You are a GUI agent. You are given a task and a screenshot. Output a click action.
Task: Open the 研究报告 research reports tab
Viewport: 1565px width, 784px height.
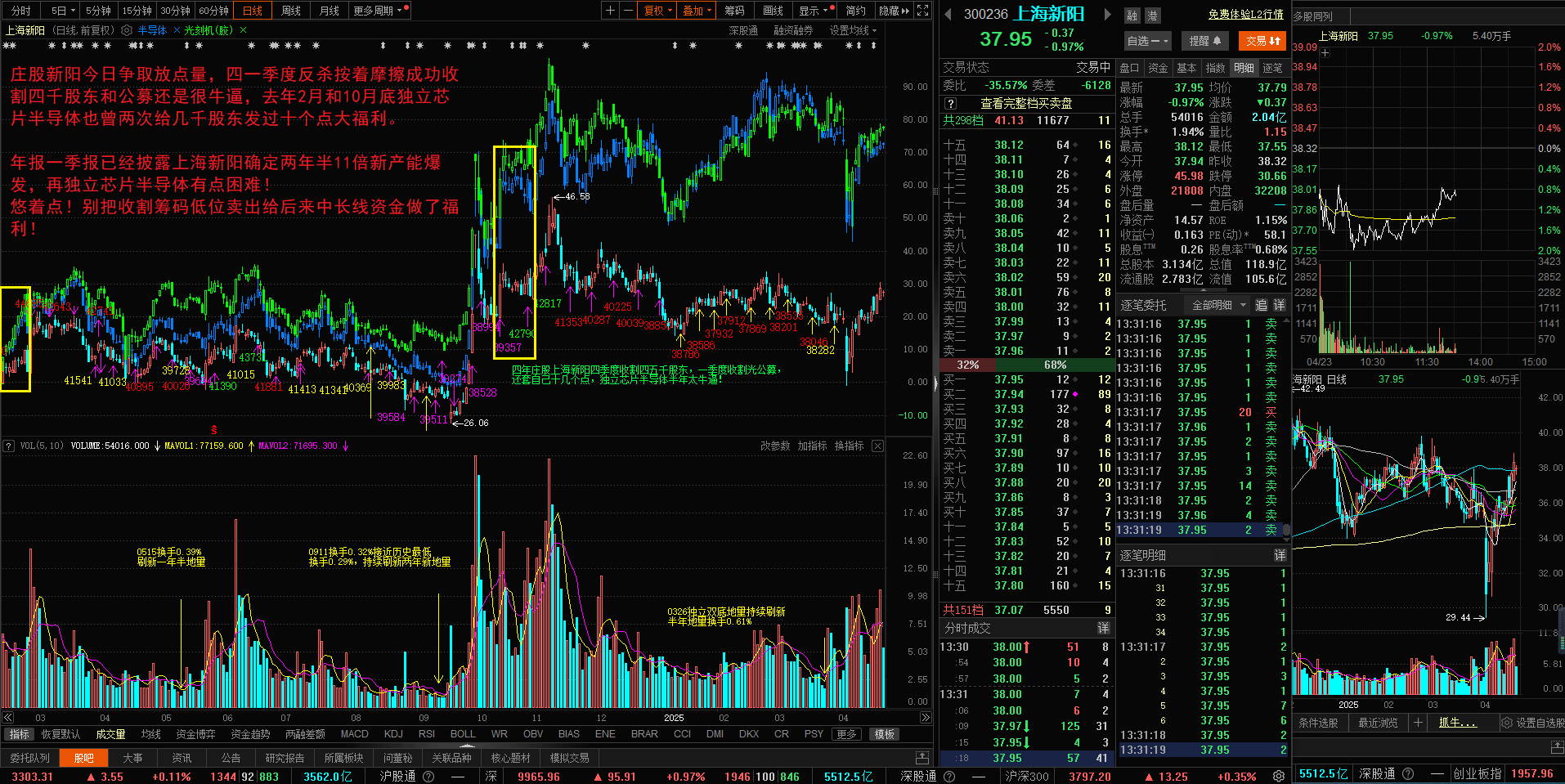[x=285, y=758]
